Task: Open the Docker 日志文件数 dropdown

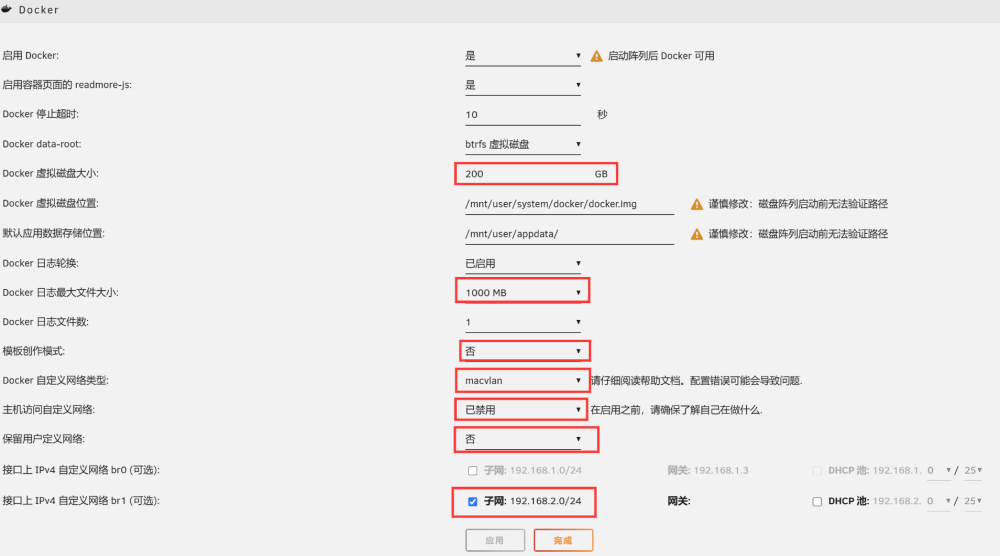Action: [x=522, y=322]
